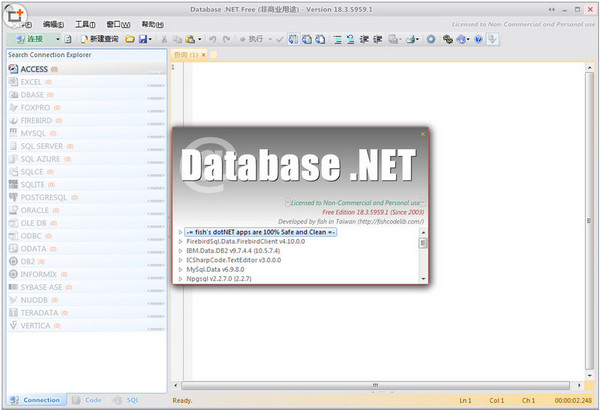Open the 帮助 (Help) menu
Viewport: 600px width, 410px height.
coord(152,23)
